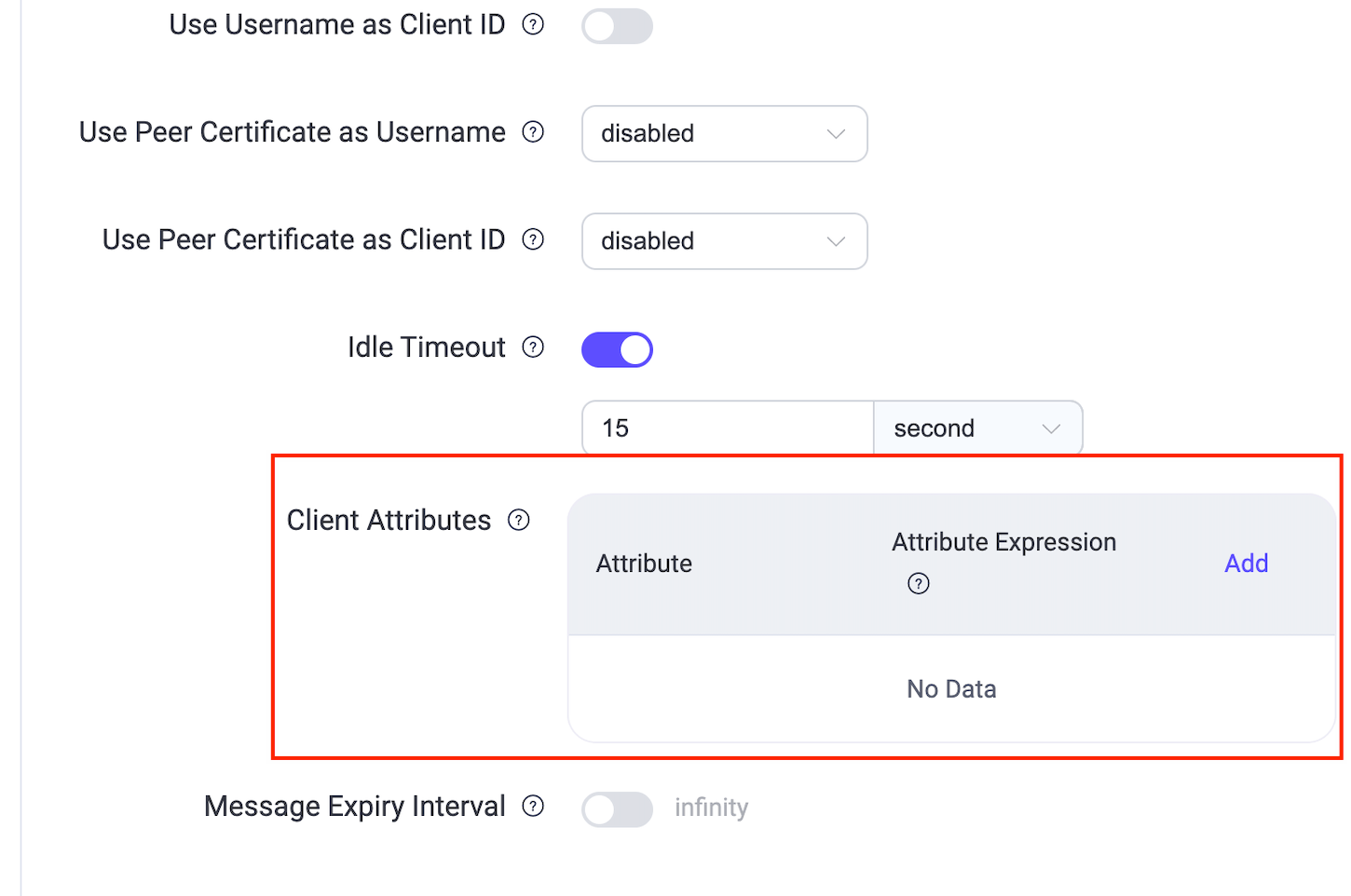Click the question mark under Attribute Expression header
Viewport: 1351px width, 896px height.
coord(918,583)
